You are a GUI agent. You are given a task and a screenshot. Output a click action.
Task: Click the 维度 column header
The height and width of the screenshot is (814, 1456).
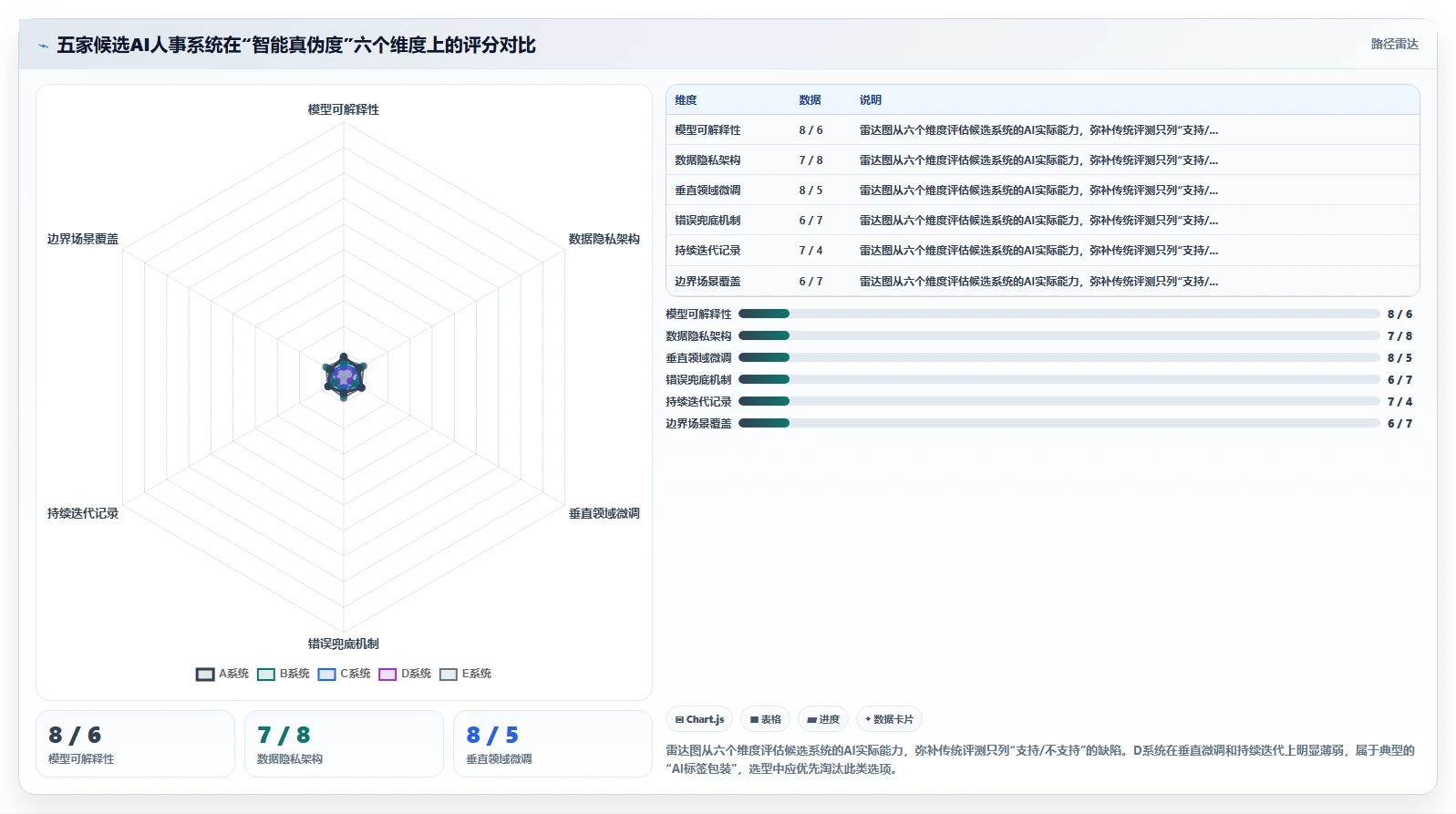pyautogui.click(x=686, y=100)
